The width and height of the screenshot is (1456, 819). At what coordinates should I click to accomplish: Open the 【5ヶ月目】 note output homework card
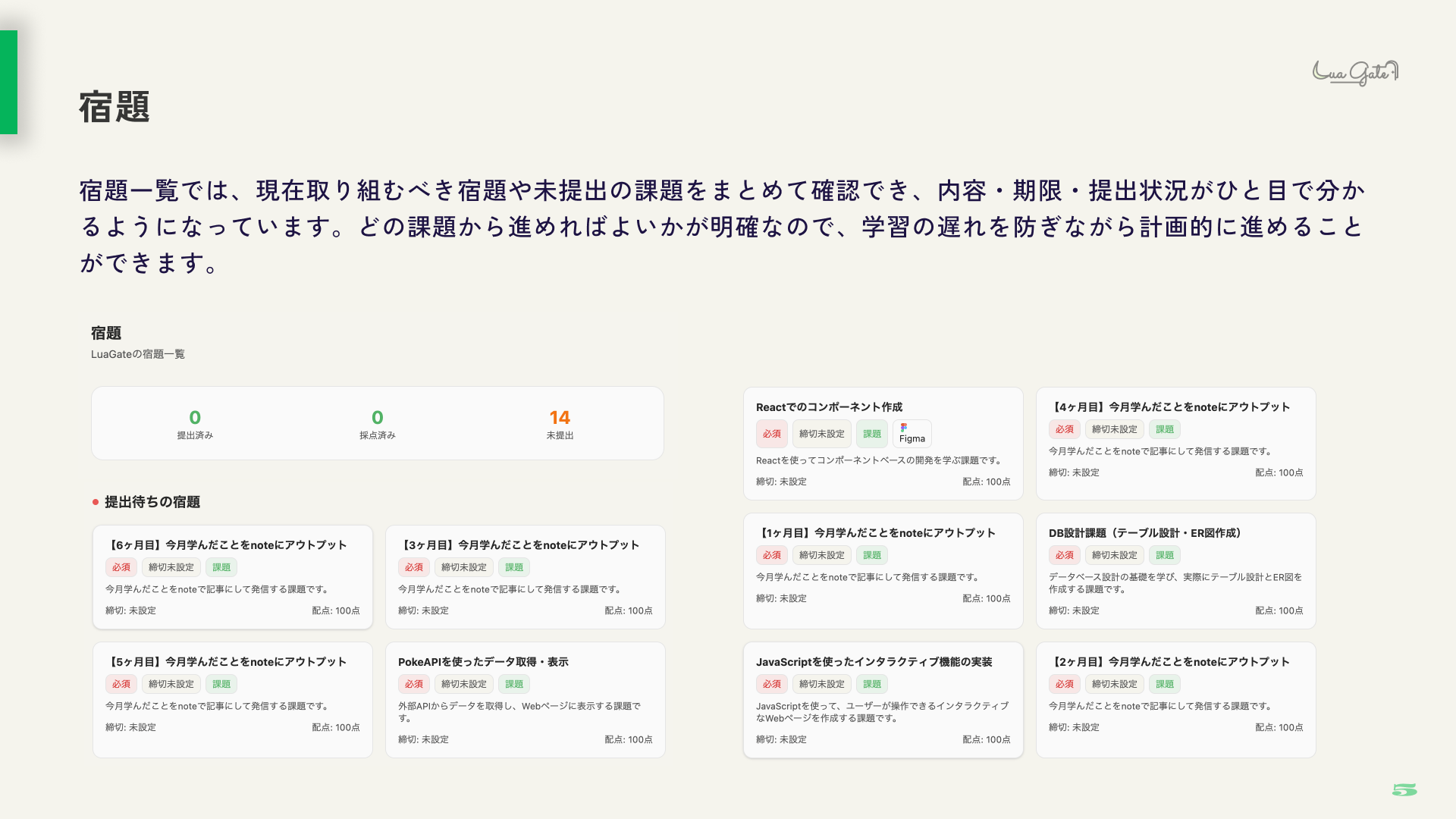click(x=233, y=700)
